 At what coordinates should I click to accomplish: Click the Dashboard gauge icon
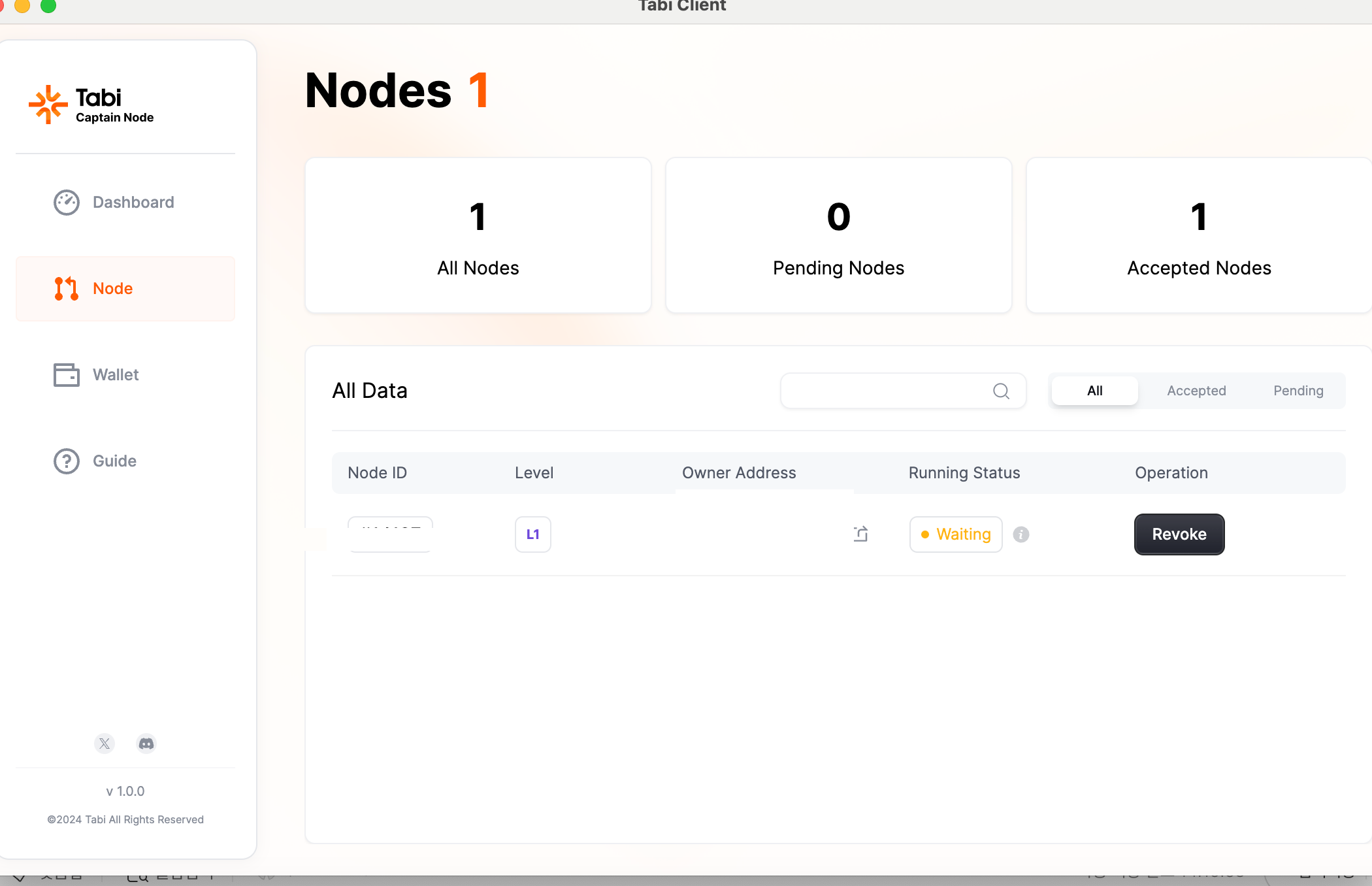point(67,203)
